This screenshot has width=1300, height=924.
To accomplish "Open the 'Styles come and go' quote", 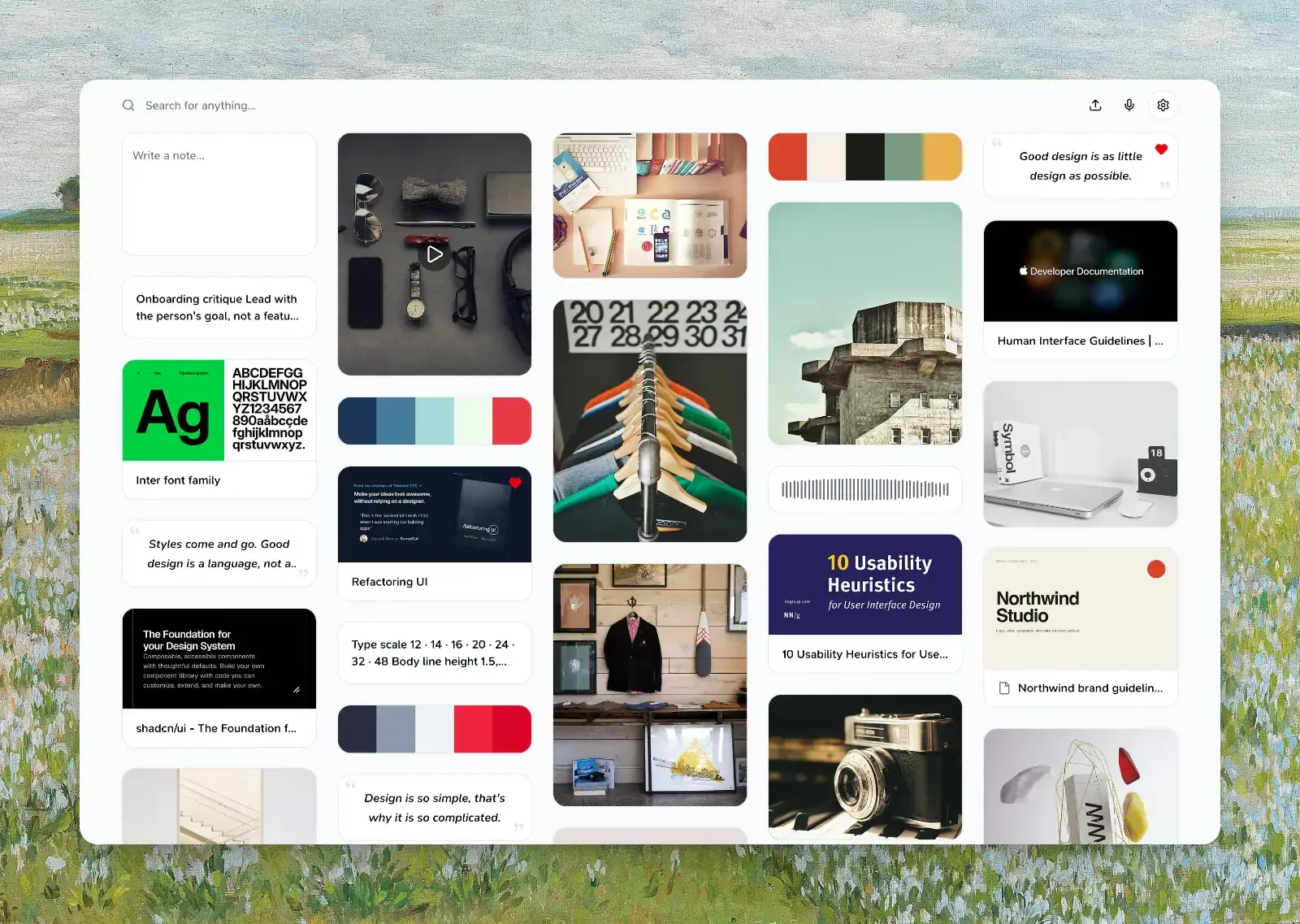I will pos(219,554).
